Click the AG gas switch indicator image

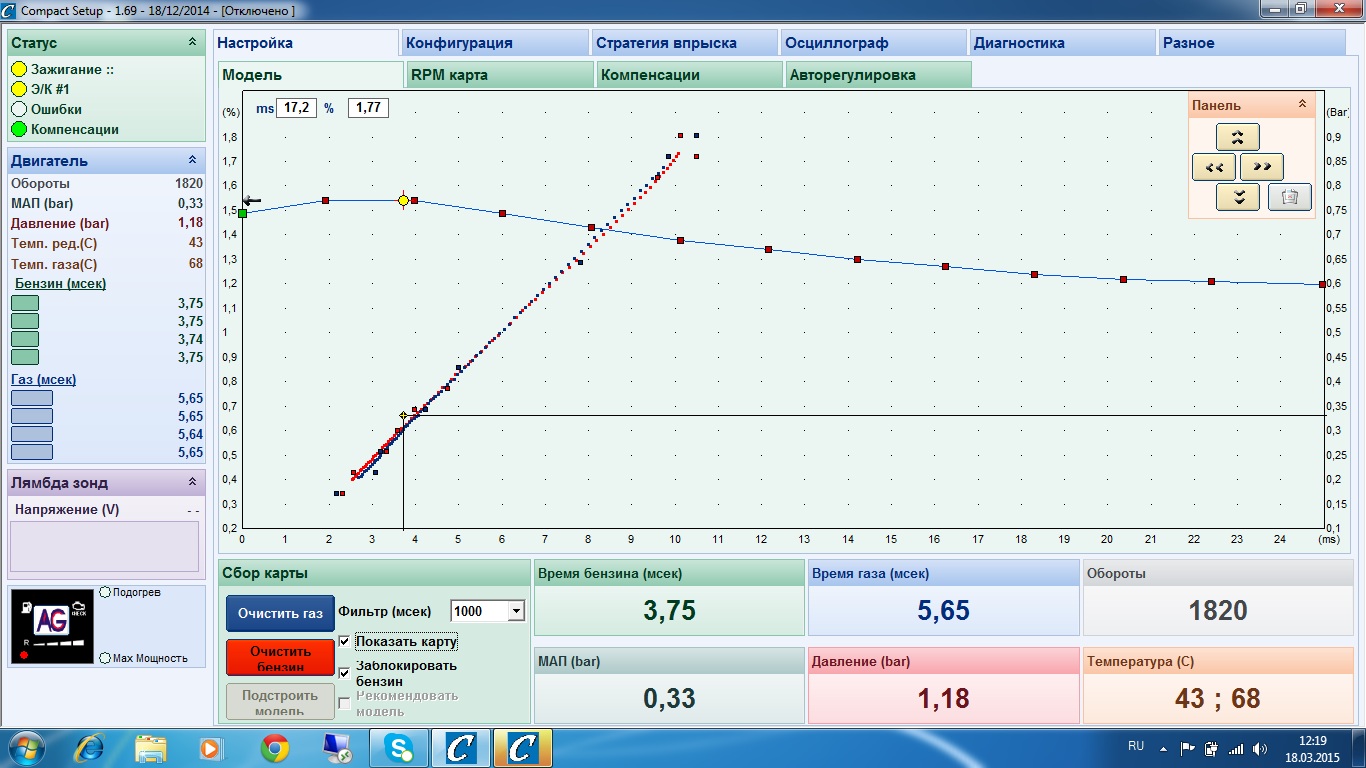point(52,624)
